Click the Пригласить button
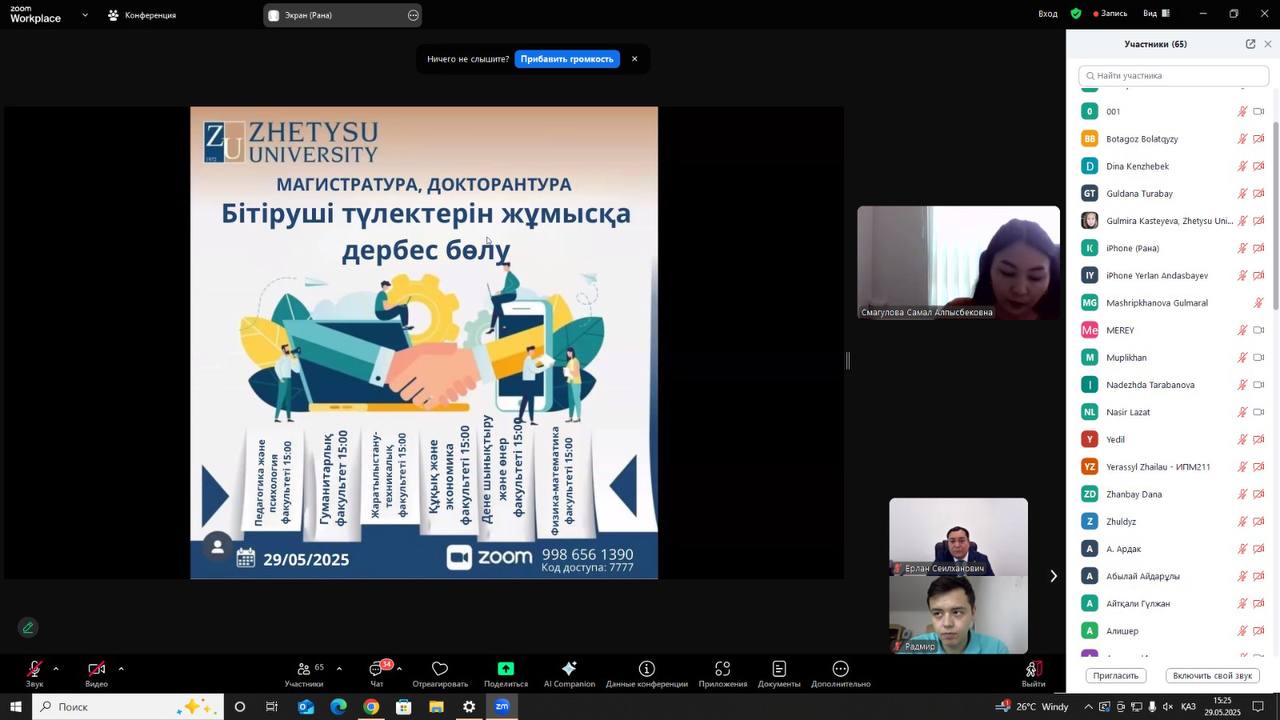Viewport: 1280px width, 720px height. (1115, 676)
